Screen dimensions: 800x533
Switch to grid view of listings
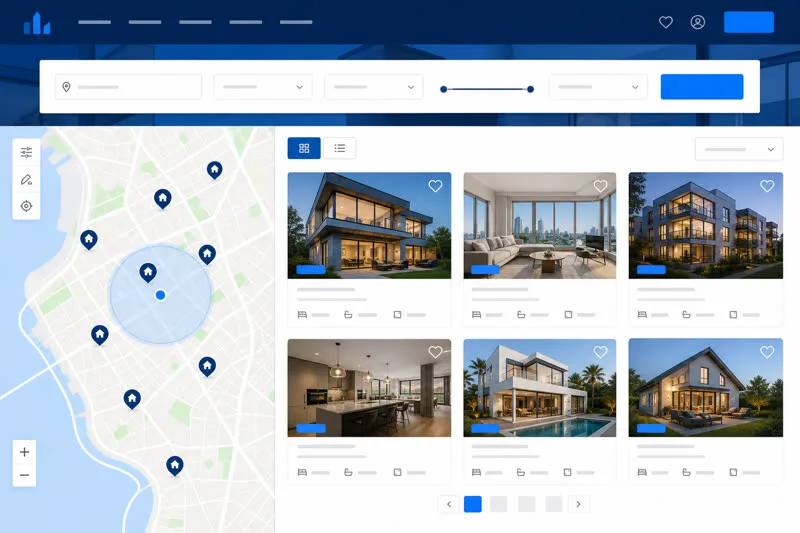point(304,148)
